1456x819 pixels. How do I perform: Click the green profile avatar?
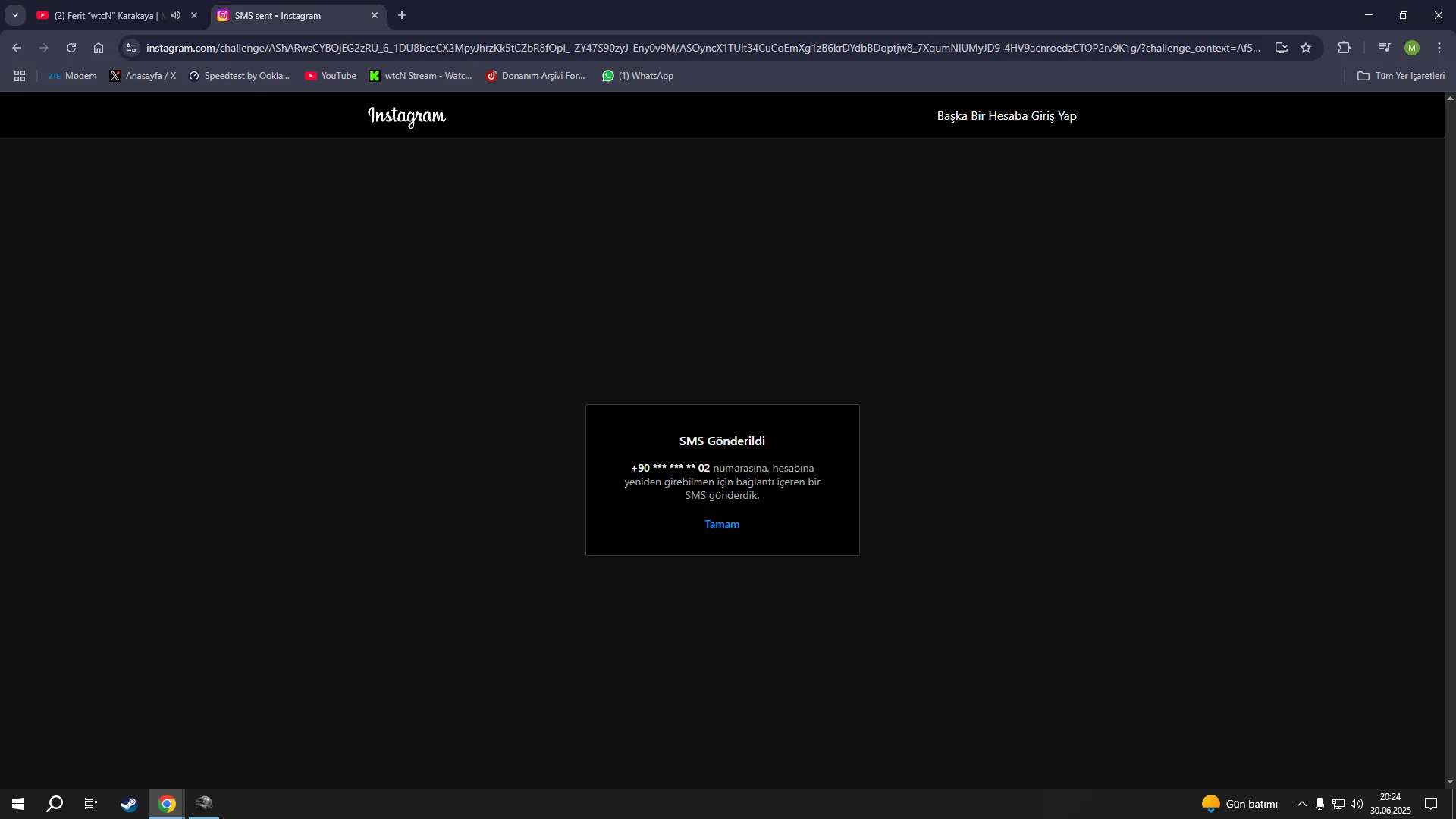click(1411, 48)
